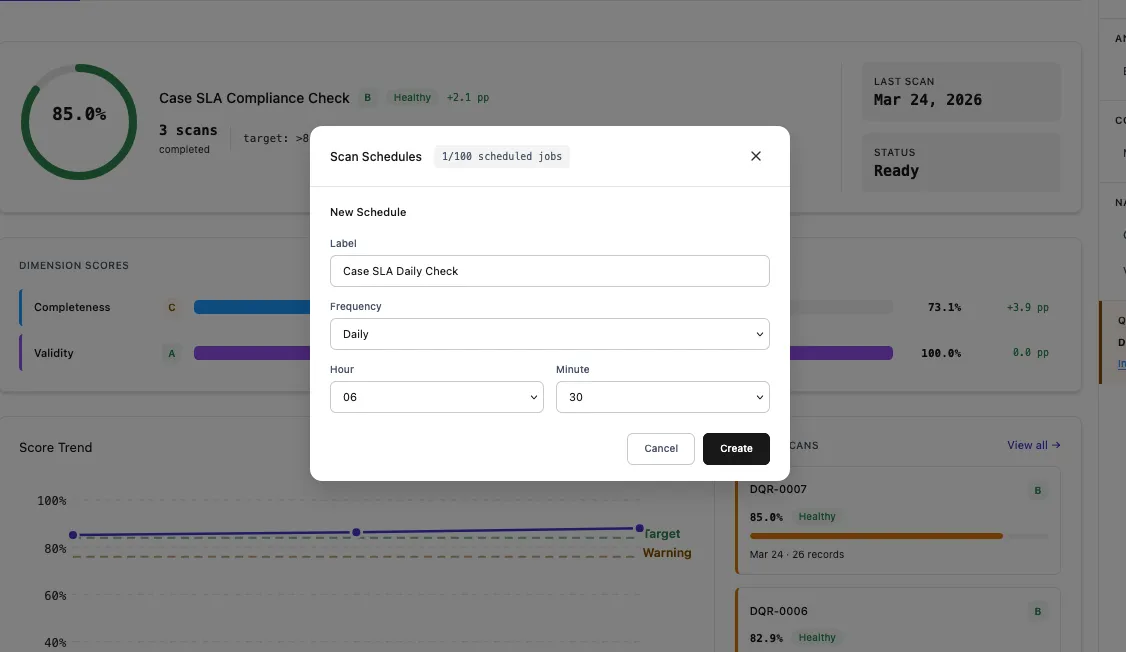Open the Minute dropdown set to 30
The width and height of the screenshot is (1126, 652).
coord(662,397)
